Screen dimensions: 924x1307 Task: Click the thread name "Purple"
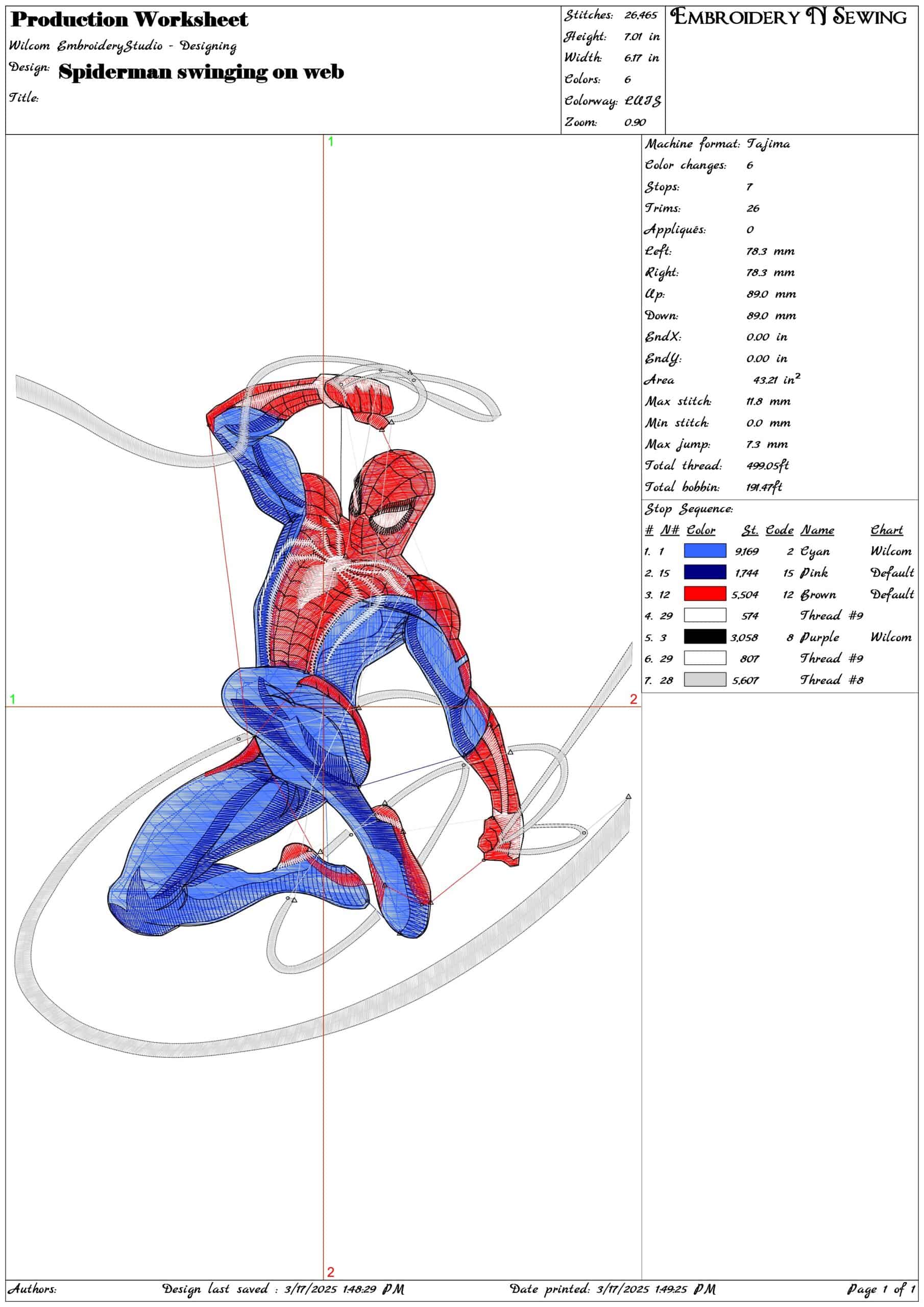pos(819,638)
